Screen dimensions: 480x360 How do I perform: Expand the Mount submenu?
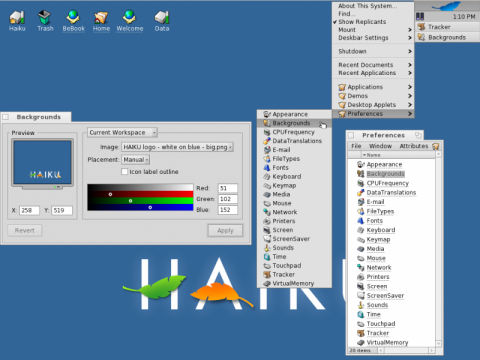coord(373,30)
